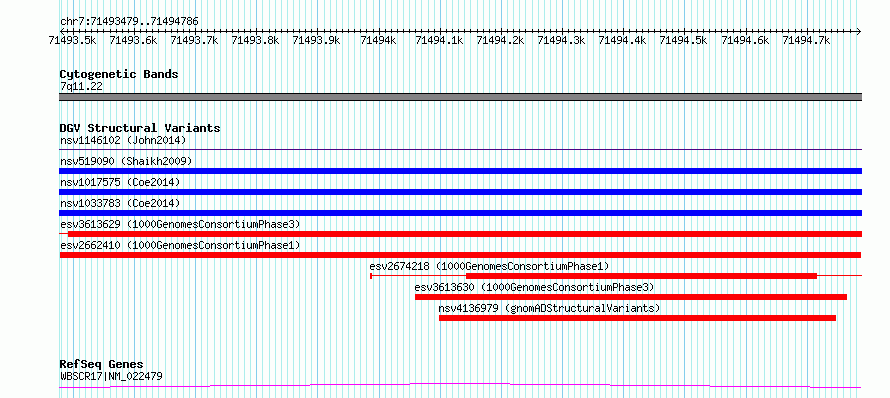Select the esv2662410 red variant bar
The width and height of the screenshot is (890, 398).
coord(460,255)
